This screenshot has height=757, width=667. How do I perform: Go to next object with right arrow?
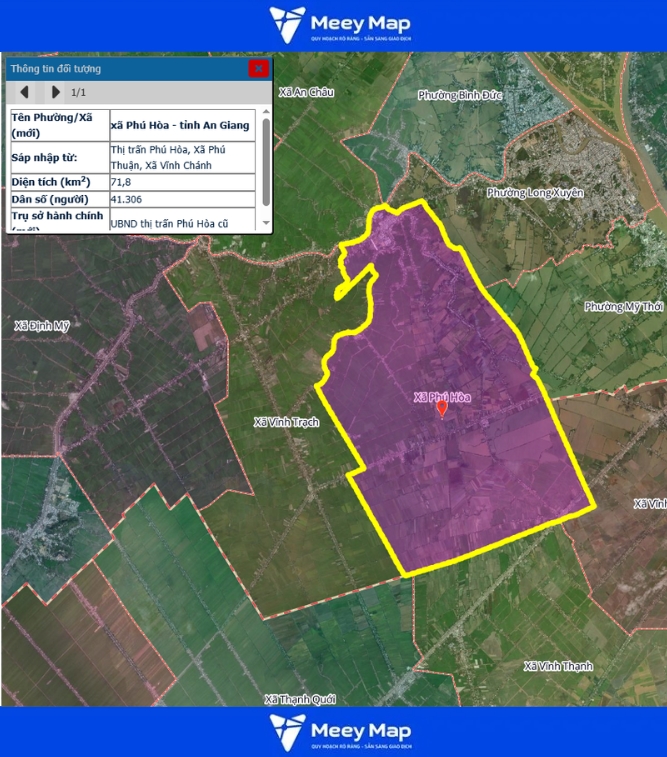click(55, 92)
